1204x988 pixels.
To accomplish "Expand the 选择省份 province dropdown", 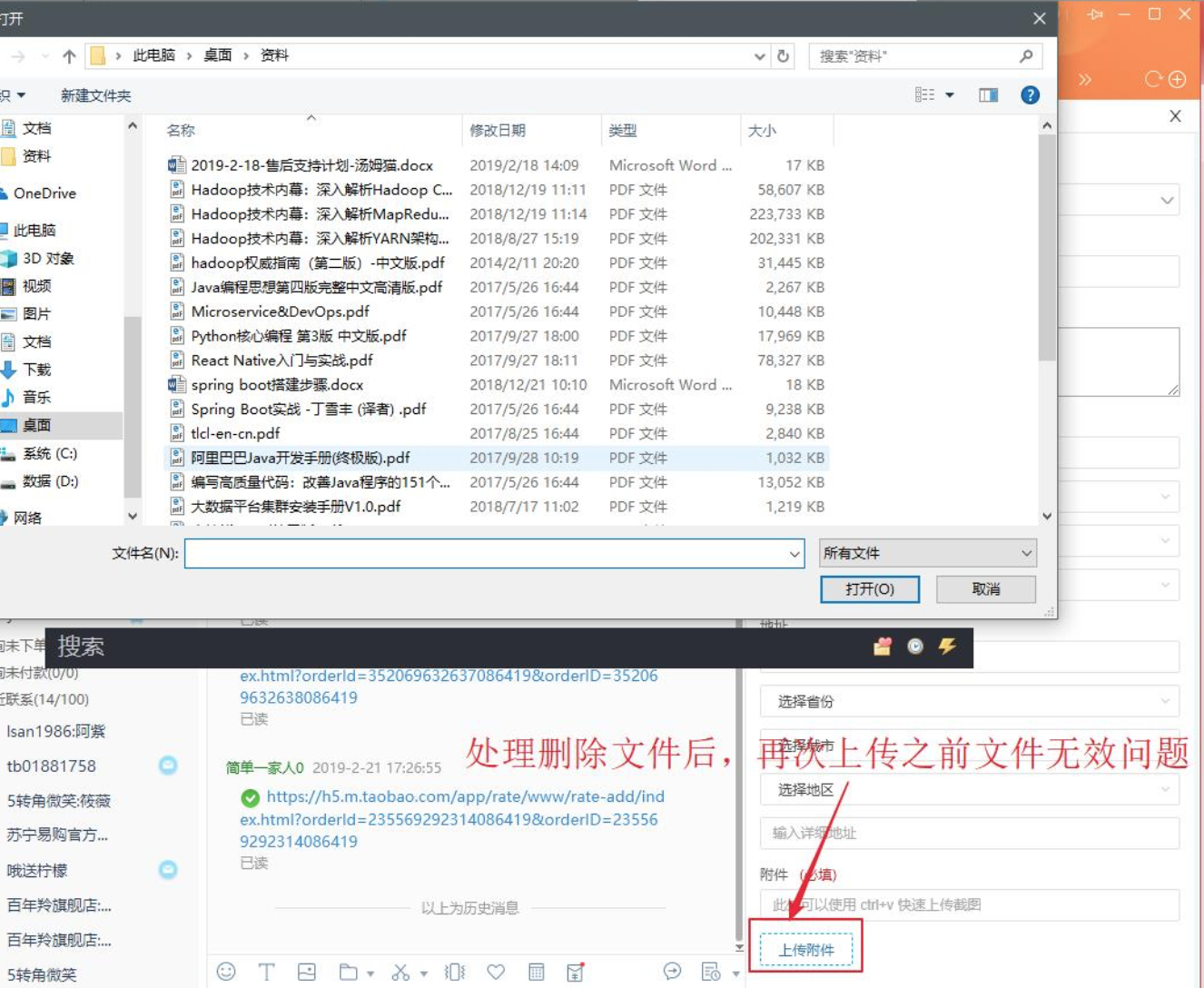I will (969, 701).
